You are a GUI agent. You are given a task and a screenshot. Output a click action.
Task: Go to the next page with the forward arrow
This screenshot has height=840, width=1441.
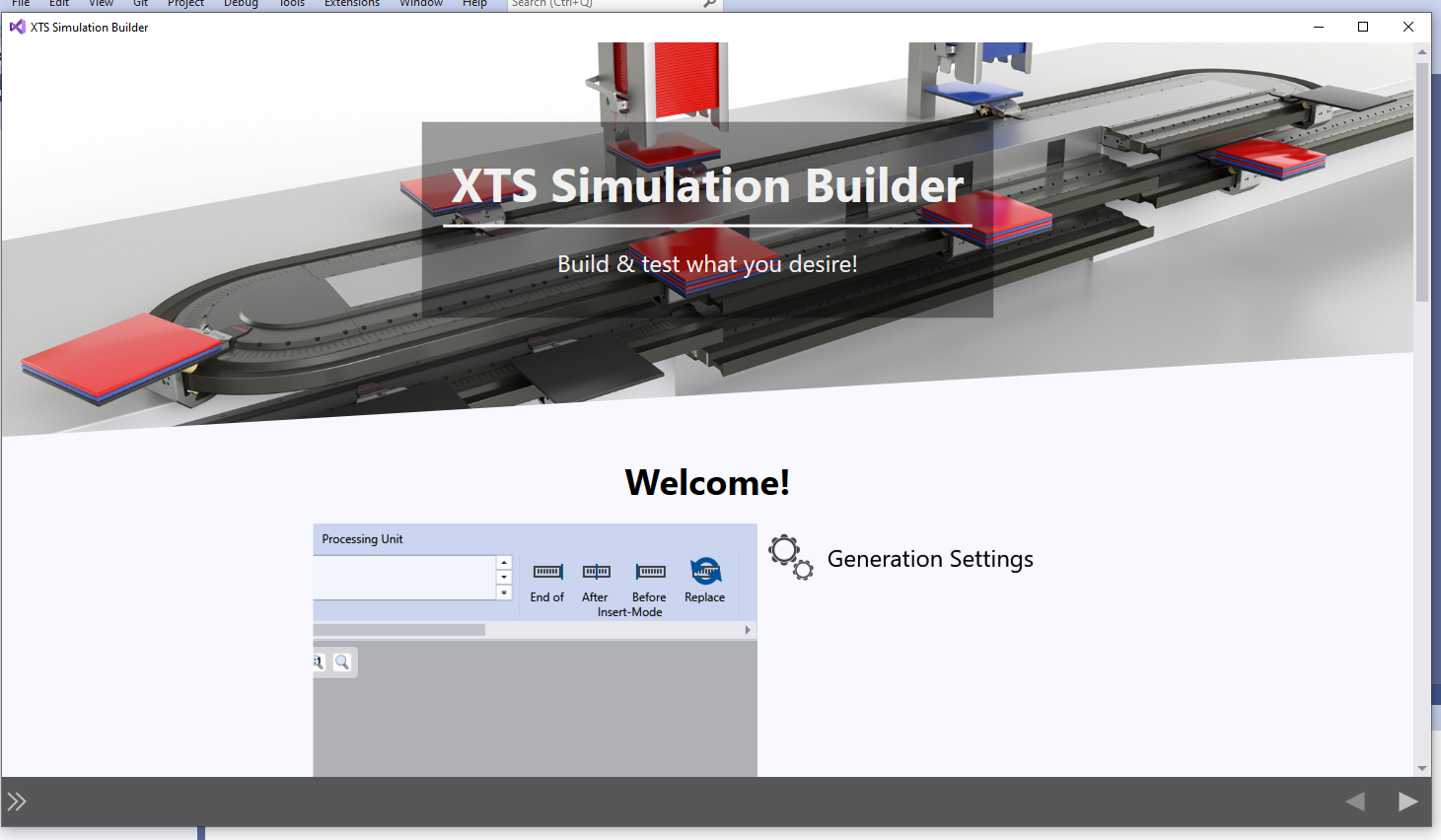coord(1408,802)
